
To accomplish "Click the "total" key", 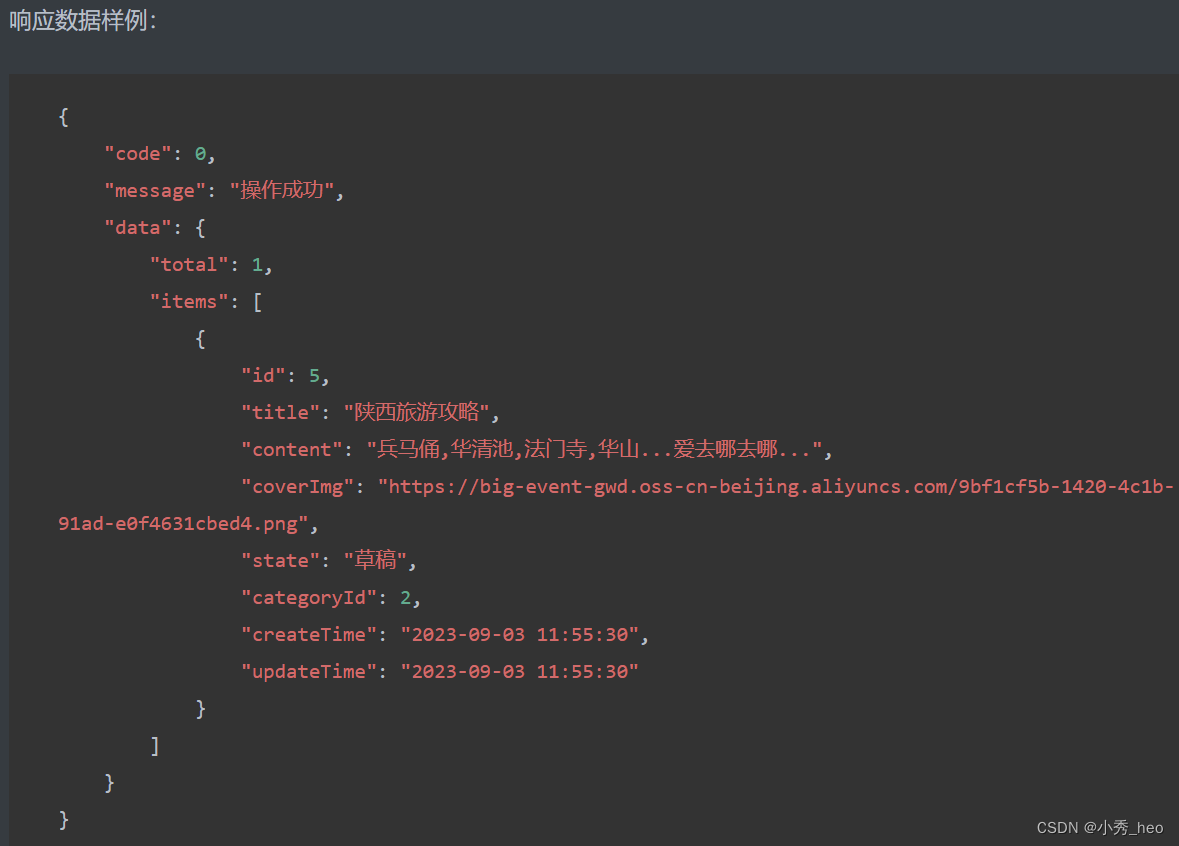I will click(x=189, y=265).
